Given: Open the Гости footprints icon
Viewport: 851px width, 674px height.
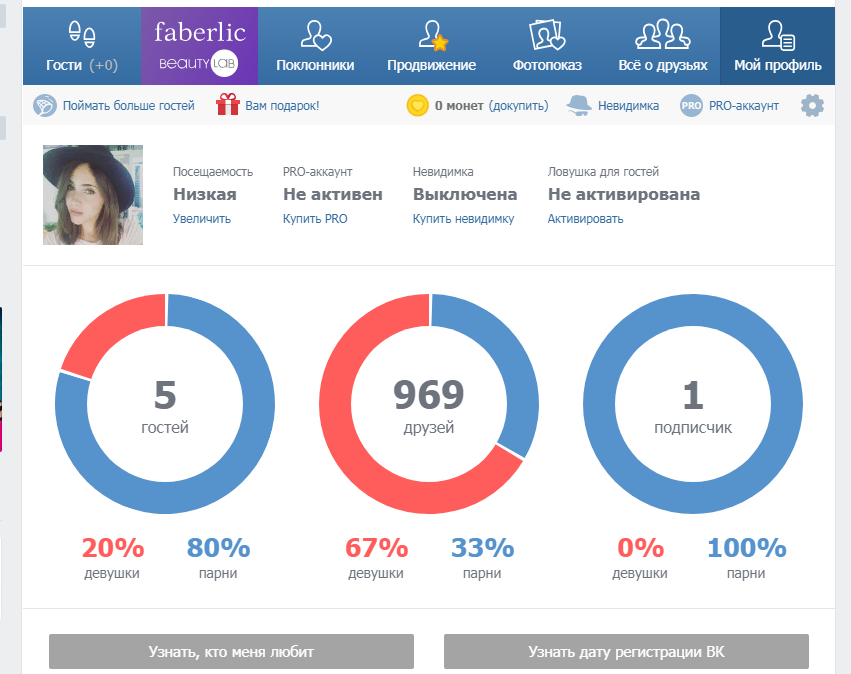Looking at the screenshot, I should [x=82, y=34].
